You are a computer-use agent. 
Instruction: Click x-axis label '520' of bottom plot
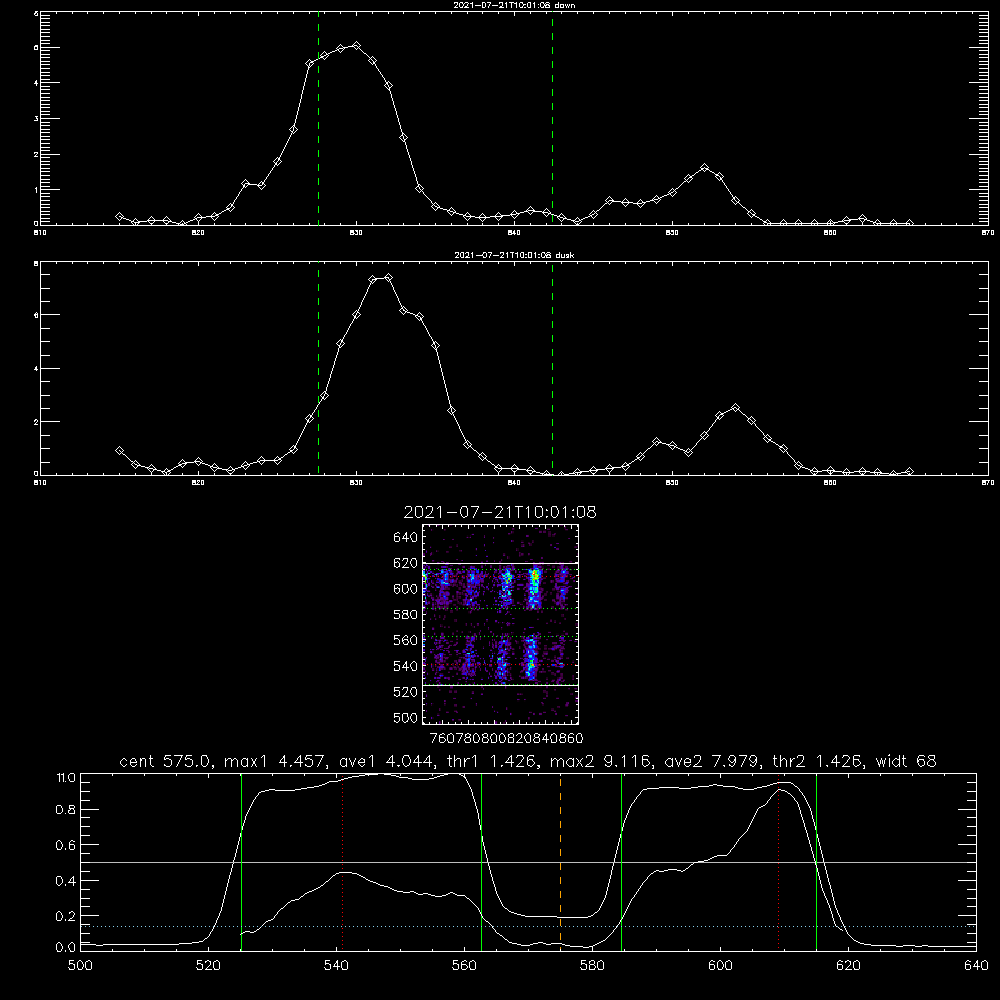pos(208,965)
